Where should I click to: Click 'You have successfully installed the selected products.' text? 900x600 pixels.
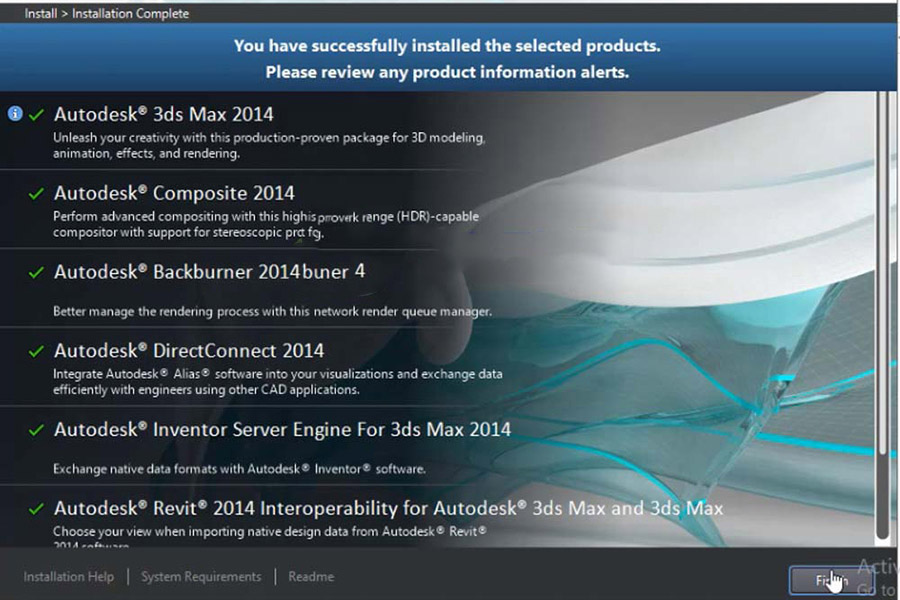(x=447, y=45)
